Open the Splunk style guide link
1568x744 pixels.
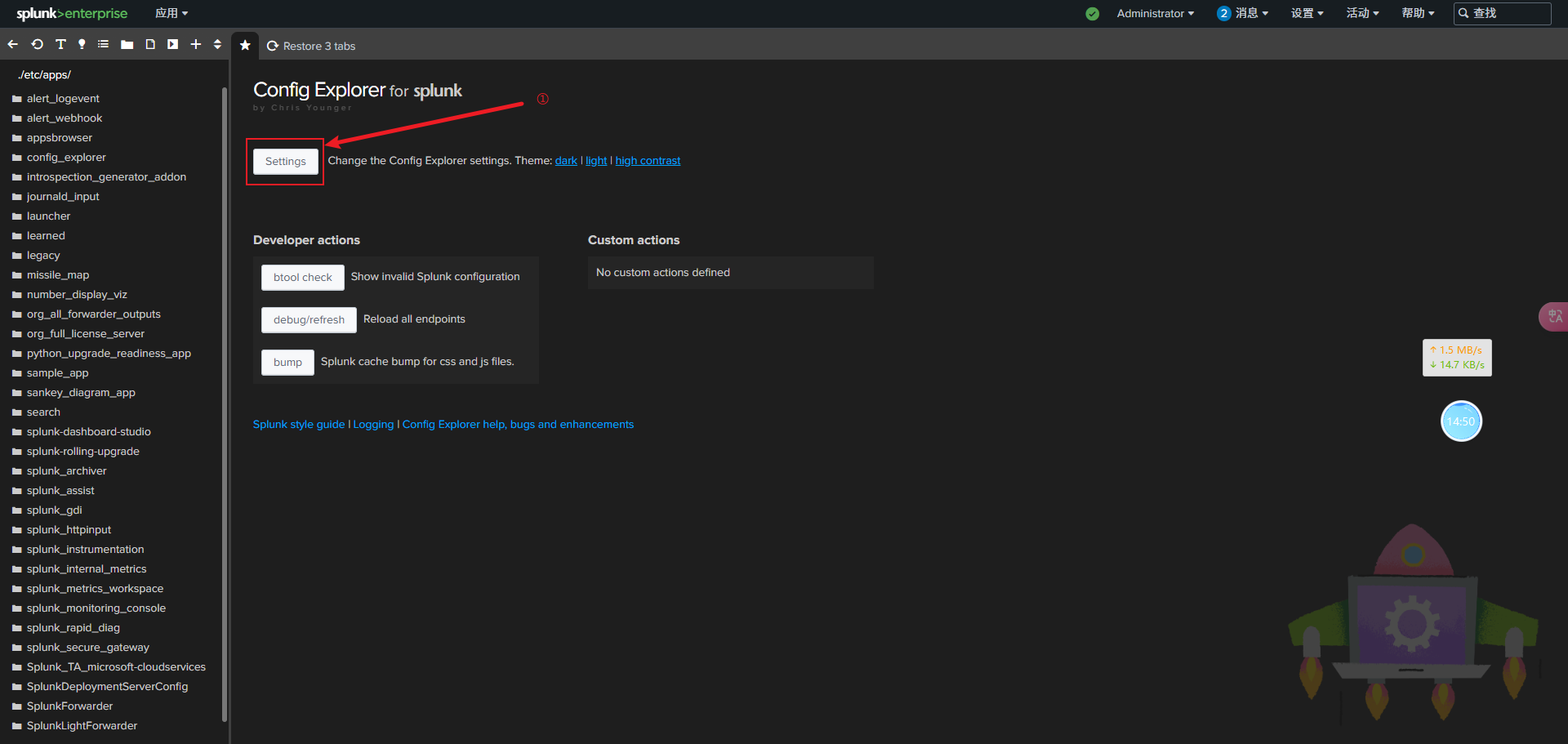(x=299, y=425)
